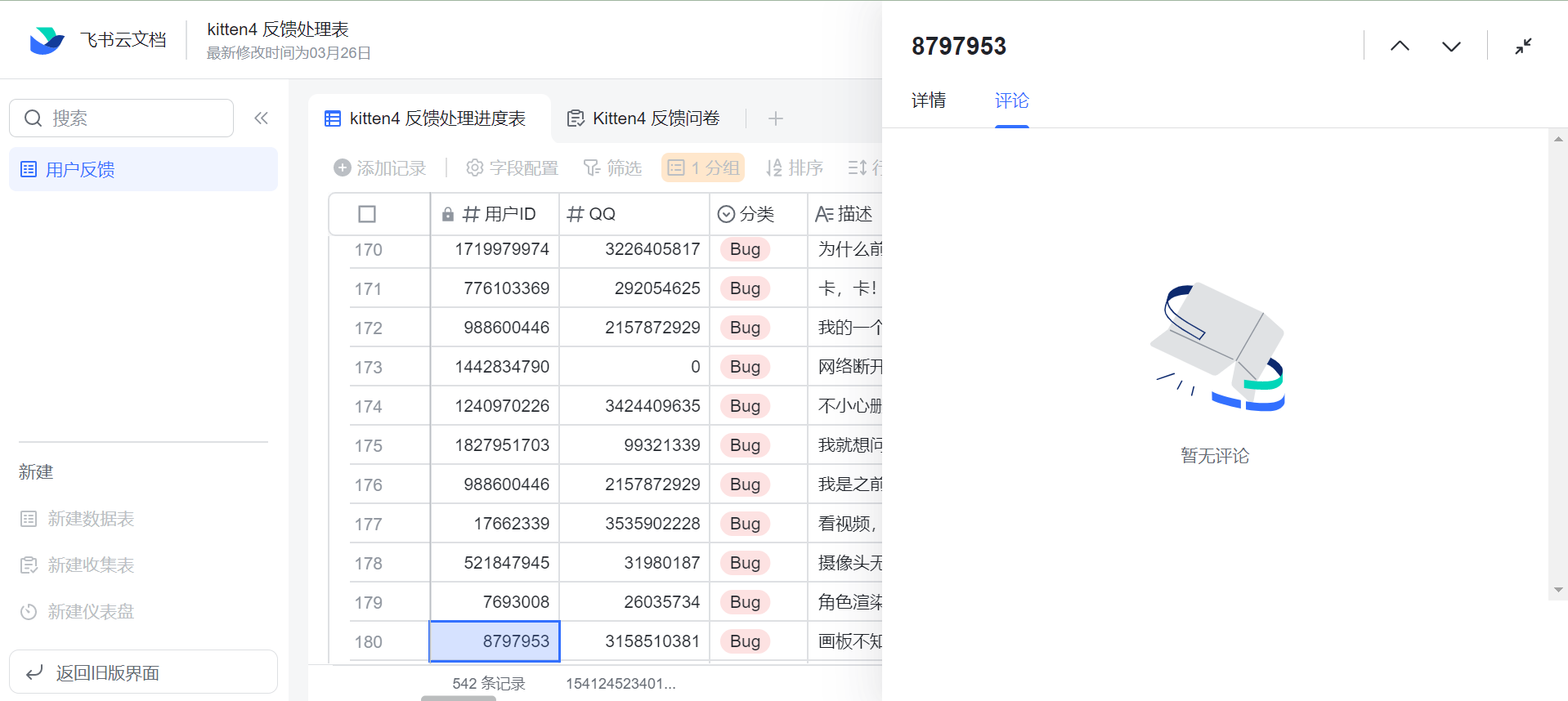This screenshot has width=1568, height=701.
Task: Click the plus icon to add tab
Action: [776, 118]
